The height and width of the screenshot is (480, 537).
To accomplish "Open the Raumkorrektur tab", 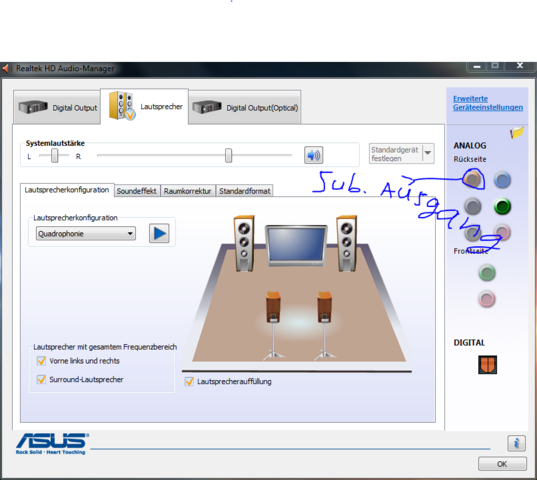I will coord(187,191).
